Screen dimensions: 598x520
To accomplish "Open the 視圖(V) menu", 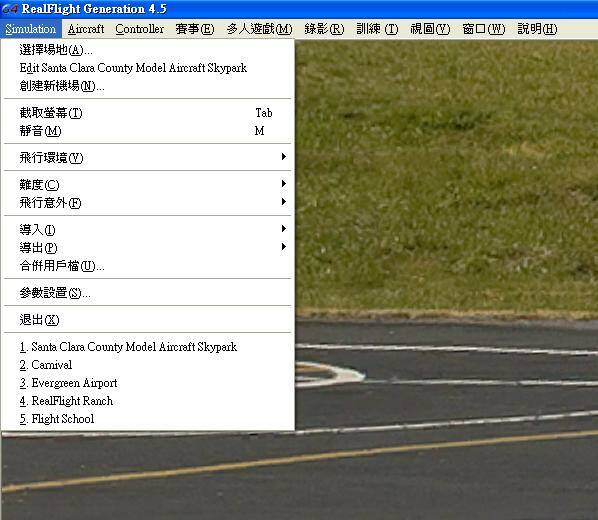I will coord(430,29).
